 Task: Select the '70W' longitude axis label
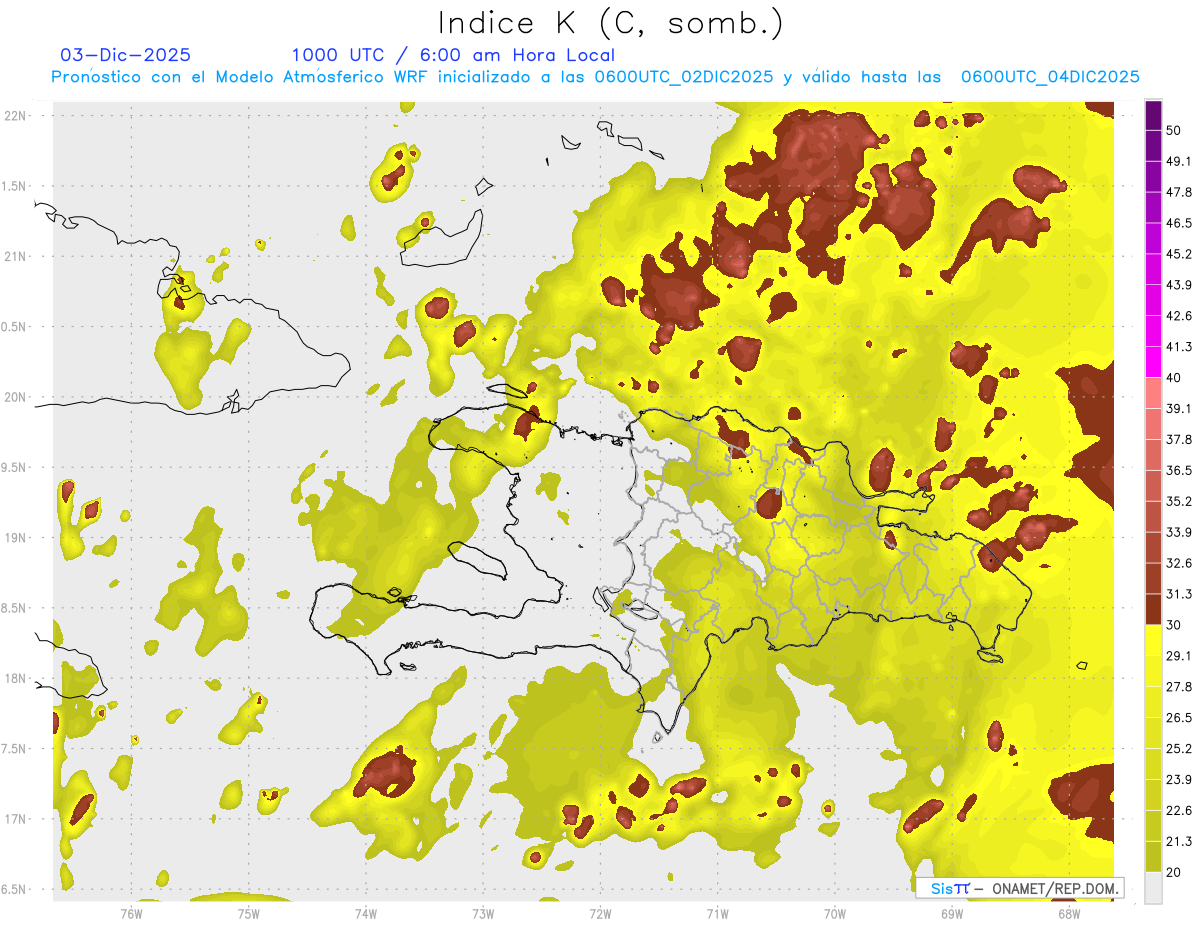834,914
